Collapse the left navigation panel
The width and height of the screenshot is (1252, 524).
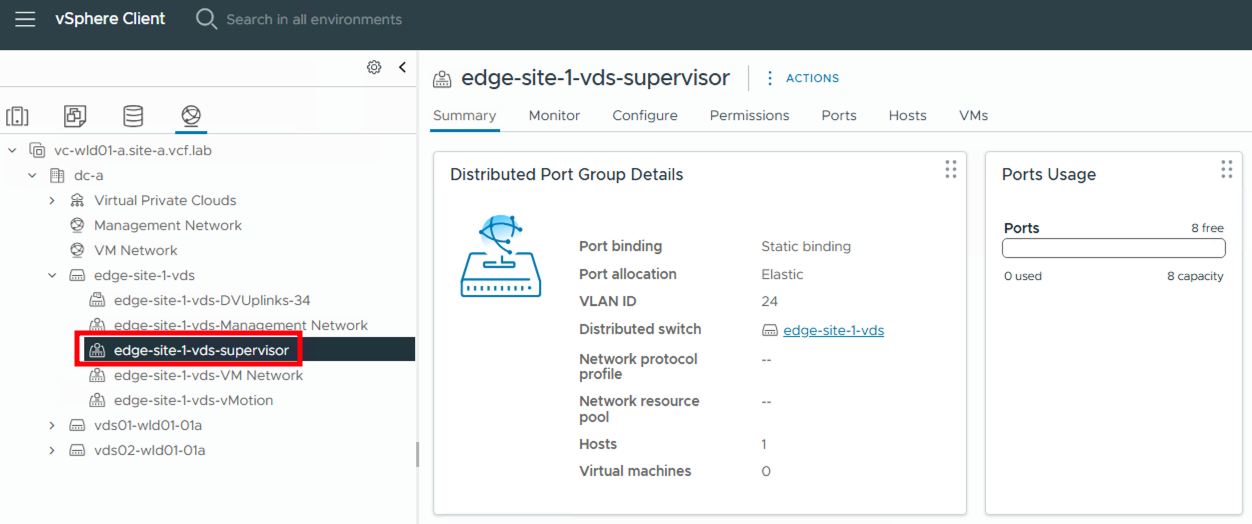click(x=402, y=67)
